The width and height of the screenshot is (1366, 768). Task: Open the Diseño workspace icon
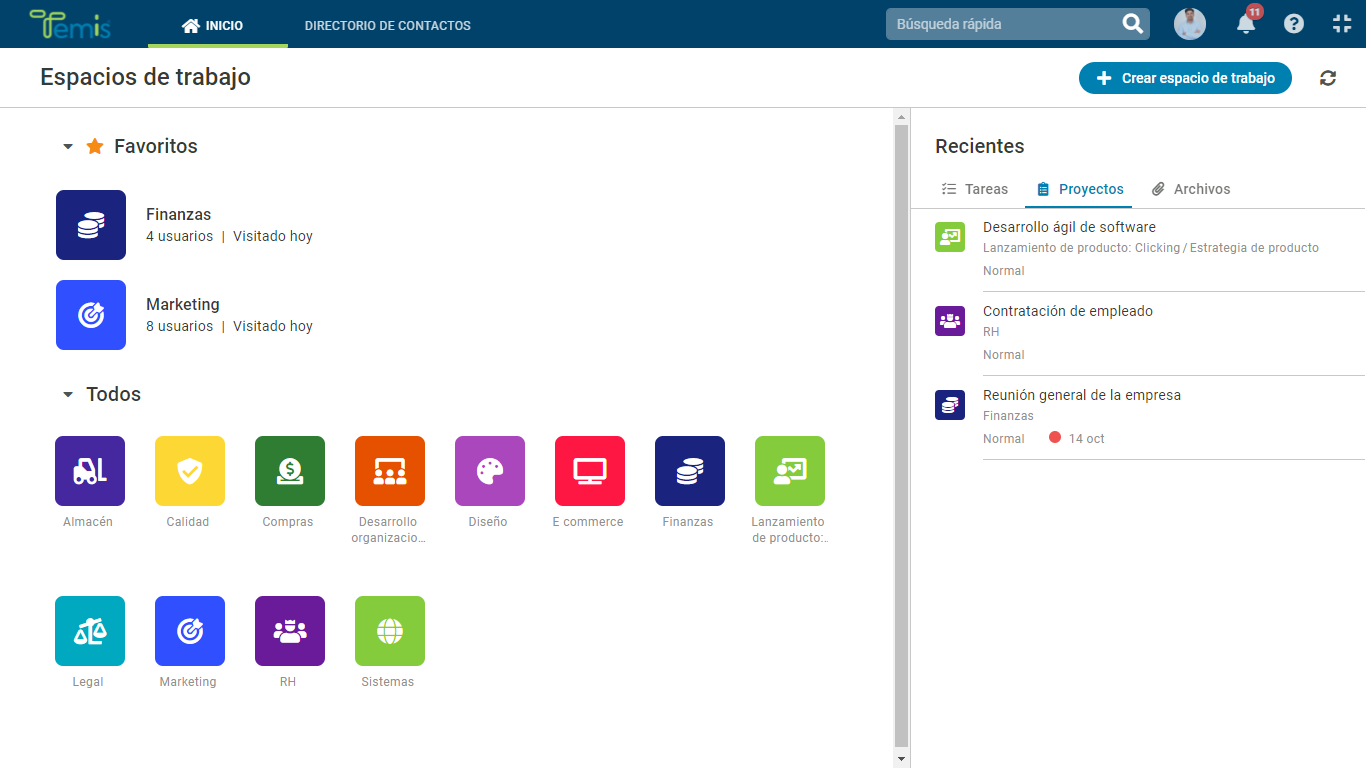pyautogui.click(x=490, y=471)
